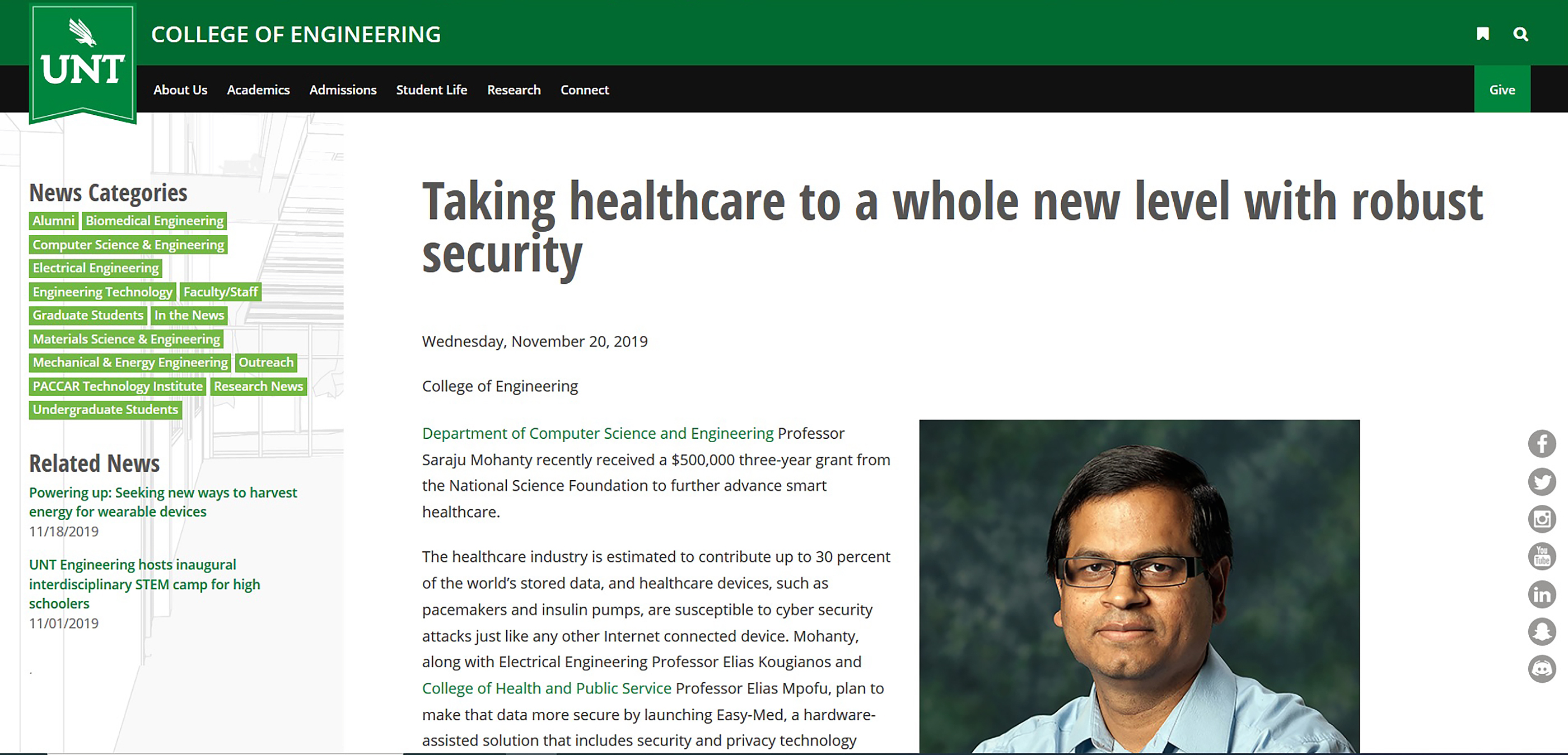The image size is (1568, 755).
Task: Visit the YouTube social icon
Action: 1542,556
